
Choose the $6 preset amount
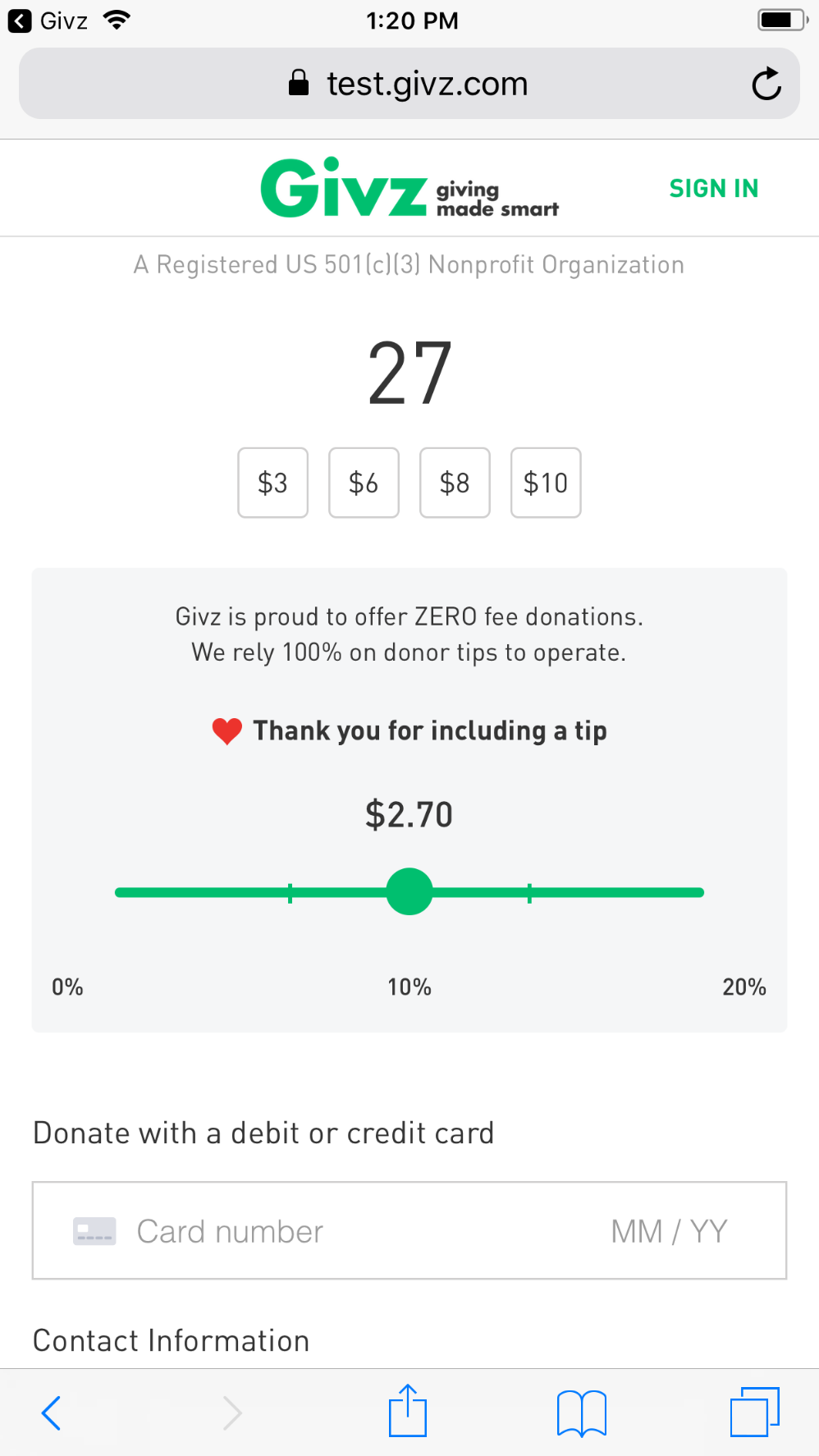click(364, 483)
